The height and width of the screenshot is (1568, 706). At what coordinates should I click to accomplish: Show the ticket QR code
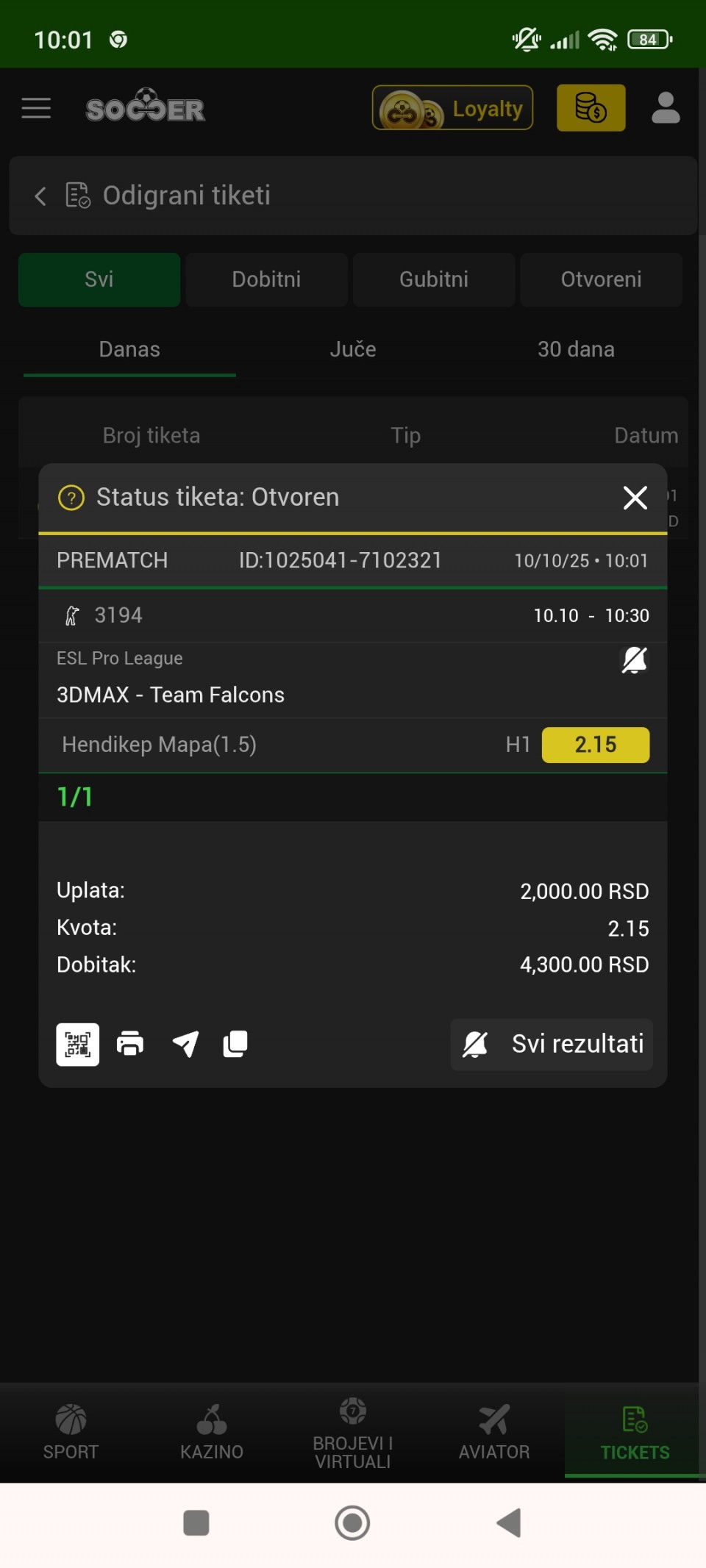point(78,1044)
